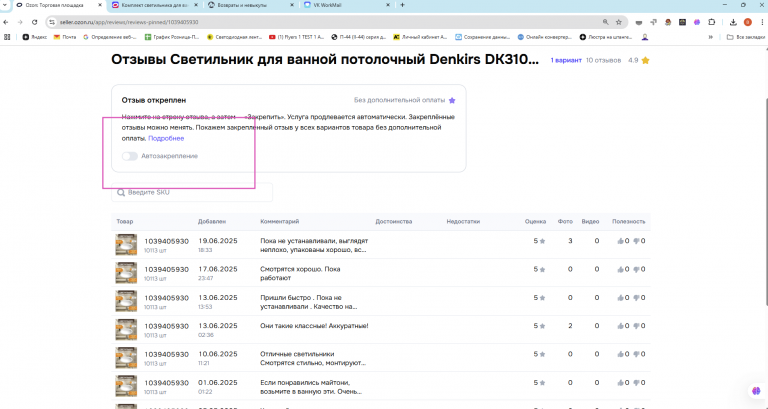Open a new browser tab with plus
Screen dimensions: 768x409
[x=402, y=5]
